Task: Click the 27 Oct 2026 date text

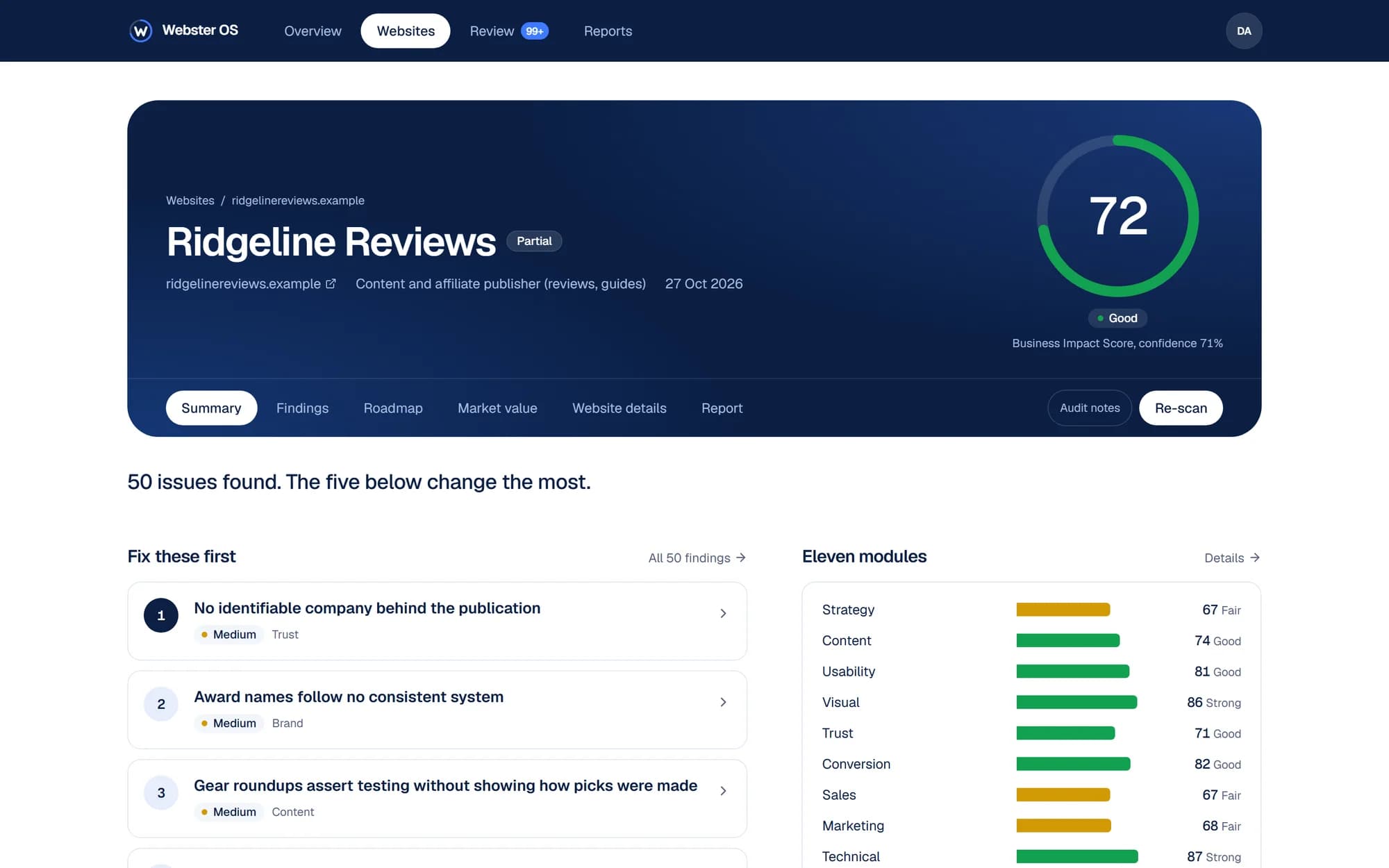Action: click(x=704, y=283)
